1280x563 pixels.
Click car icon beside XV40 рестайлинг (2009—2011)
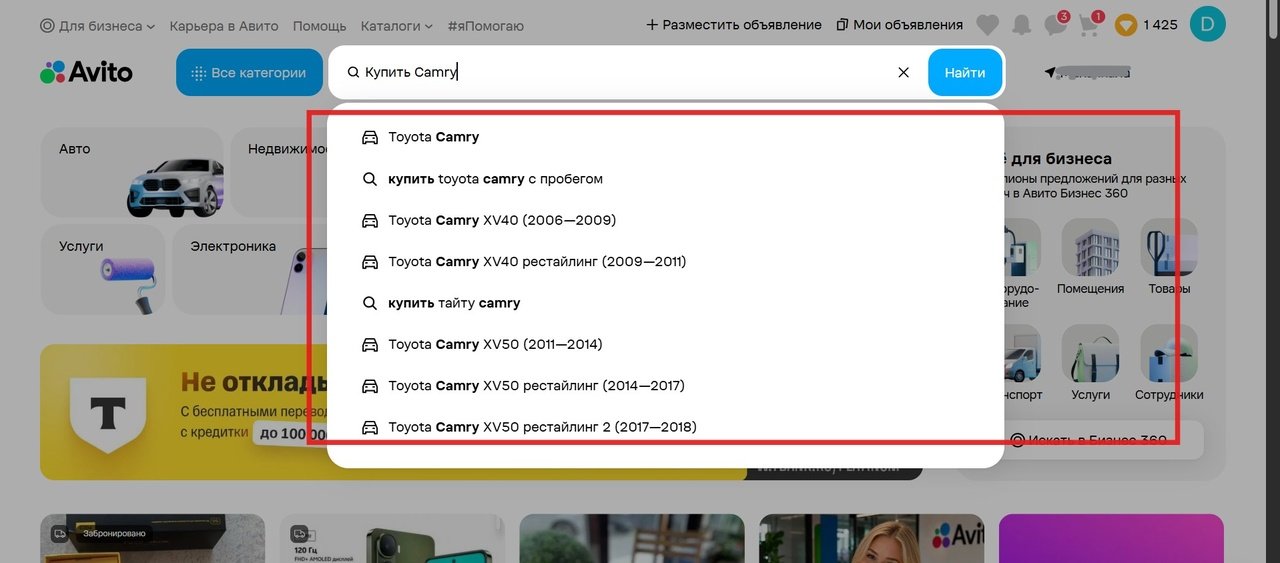370,262
